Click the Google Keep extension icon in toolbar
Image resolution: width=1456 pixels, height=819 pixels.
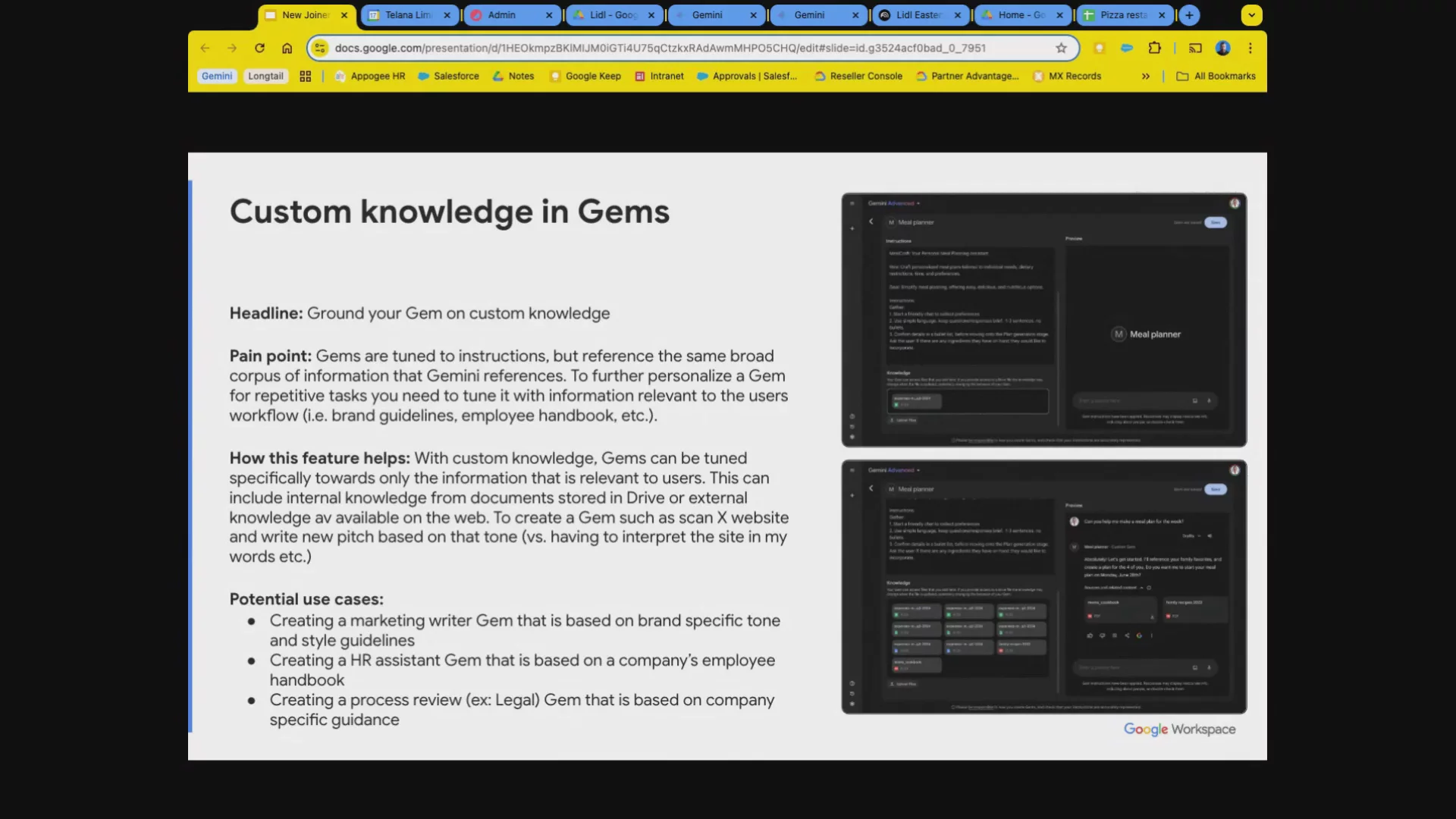click(1099, 48)
